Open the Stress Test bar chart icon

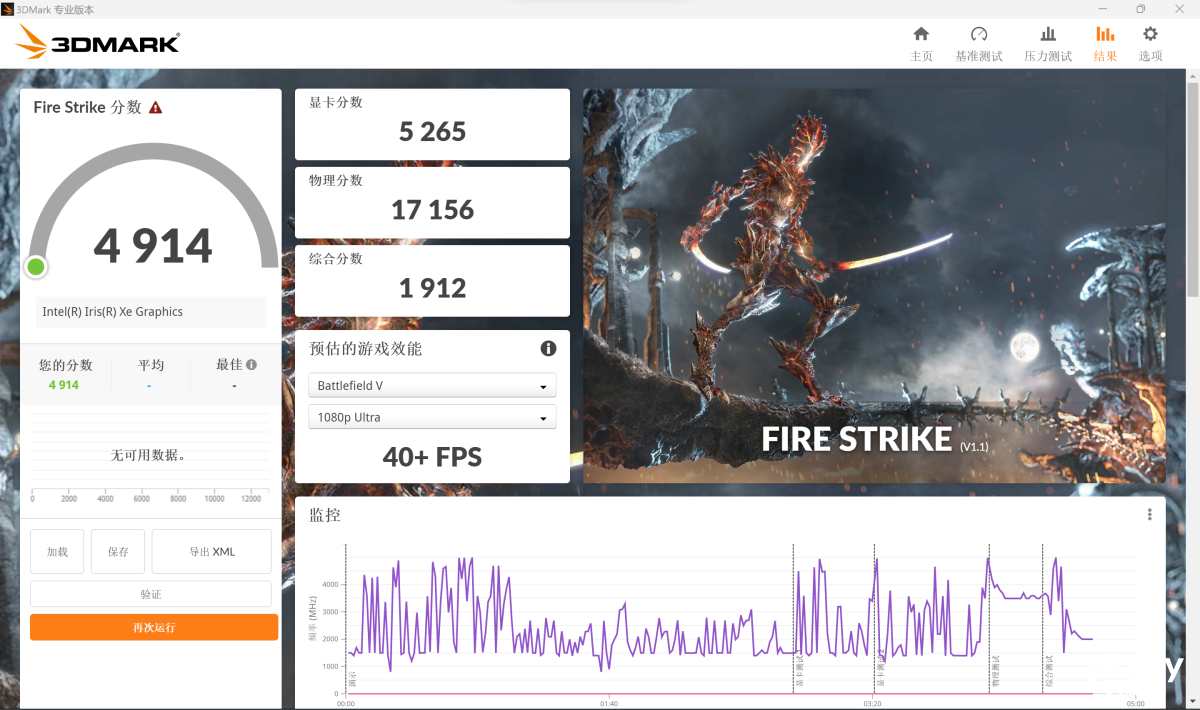click(1047, 34)
